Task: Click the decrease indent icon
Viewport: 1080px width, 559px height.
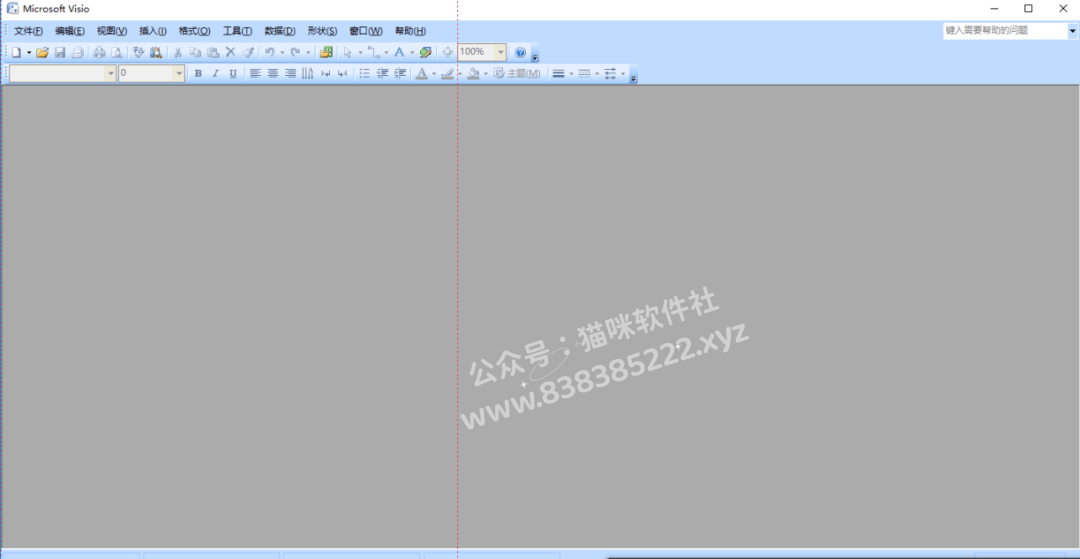Action: pos(382,74)
